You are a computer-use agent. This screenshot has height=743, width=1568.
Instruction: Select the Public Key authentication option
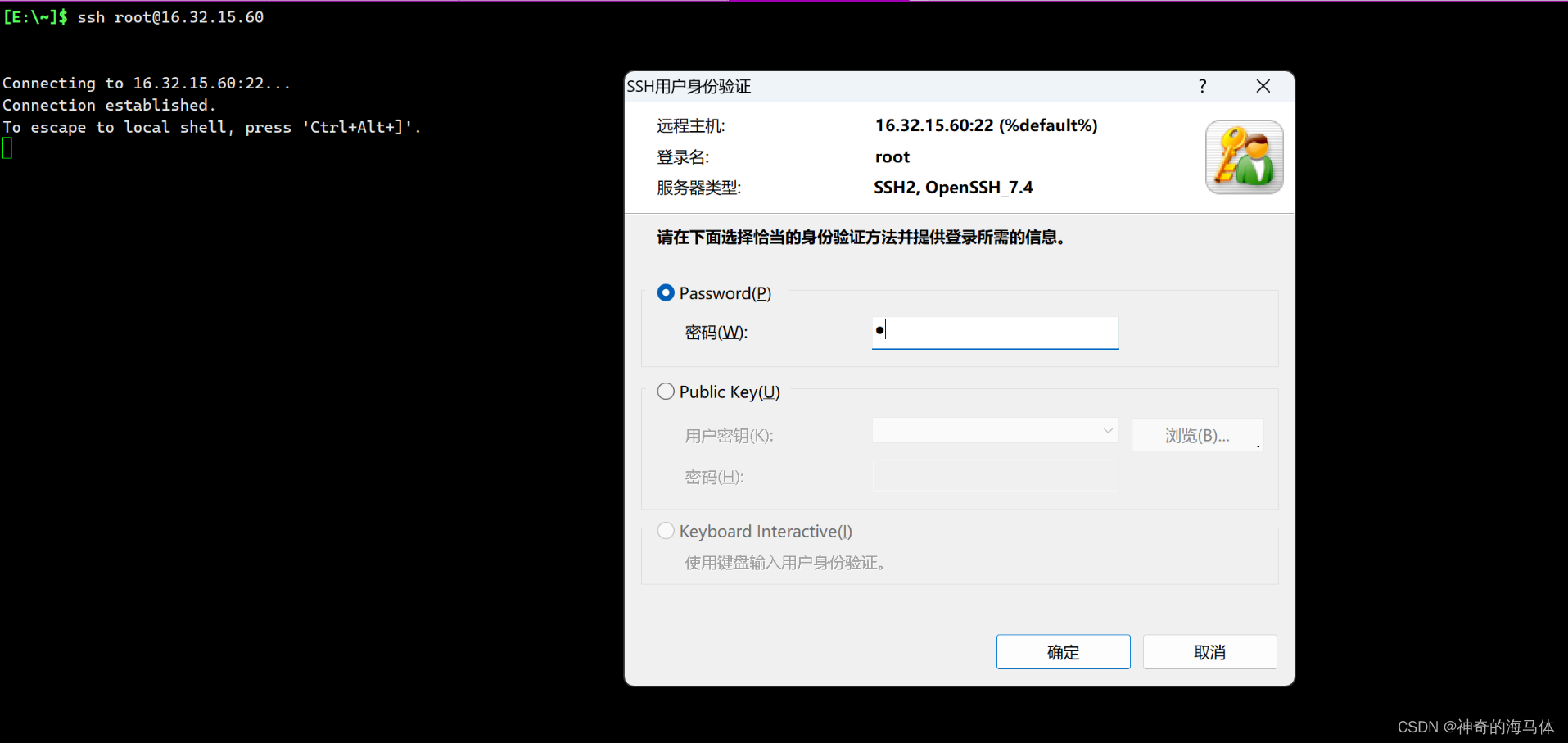click(x=666, y=392)
